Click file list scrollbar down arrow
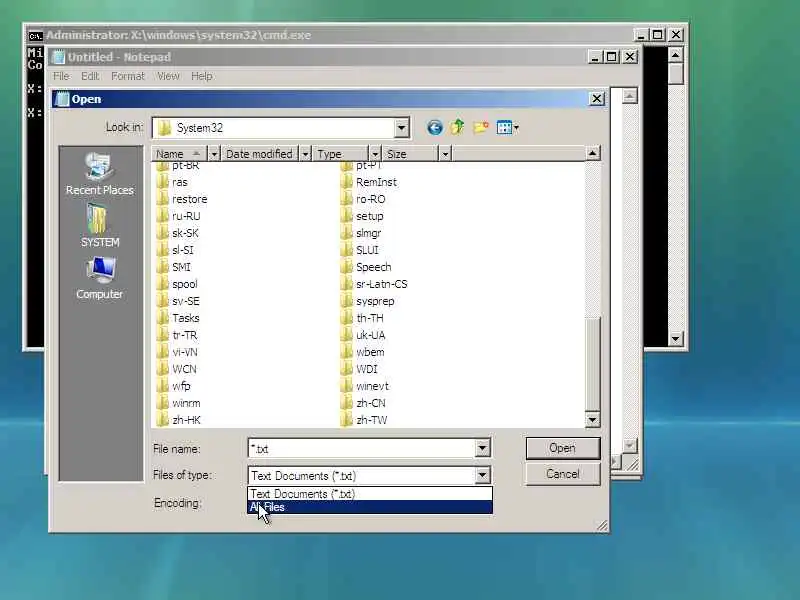This screenshot has width=800, height=600. point(592,420)
